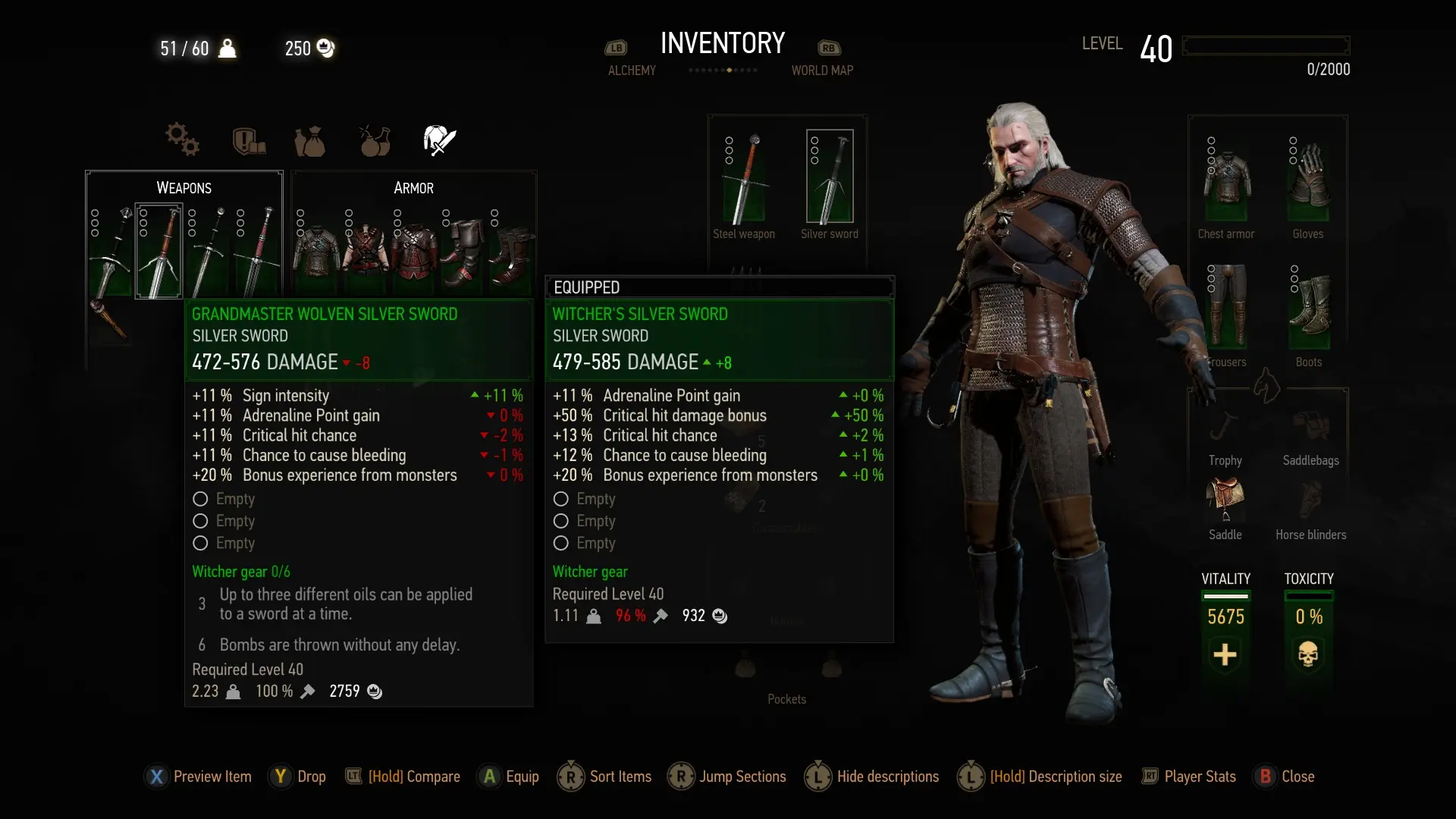Image resolution: width=1456 pixels, height=819 pixels.
Task: Click the toxicity skull icon
Action: pyautogui.click(x=1308, y=654)
